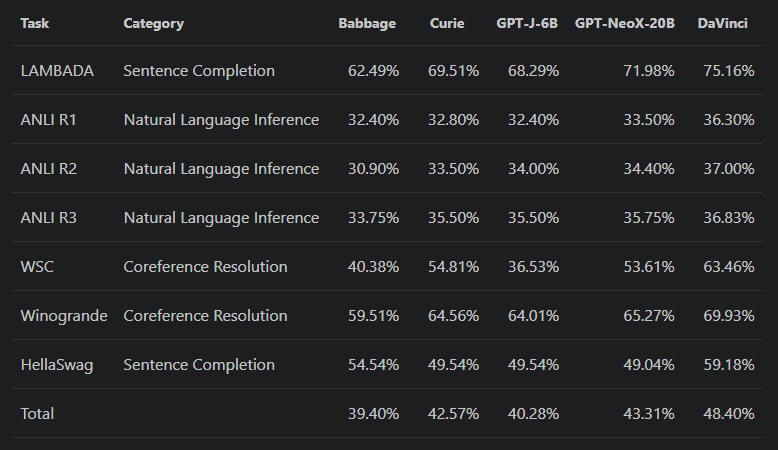Select the WSC task cell
Viewport: 778px width, 450px height.
[x=36, y=267]
